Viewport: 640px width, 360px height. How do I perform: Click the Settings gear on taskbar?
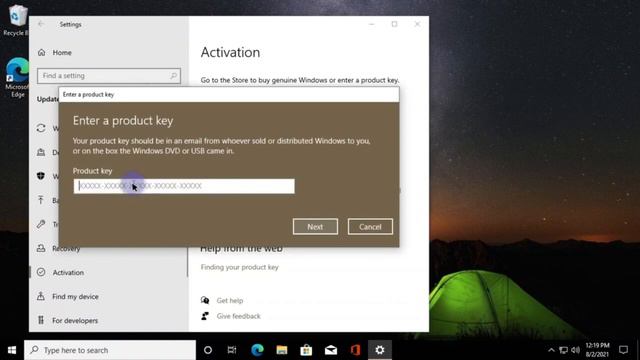tap(380, 350)
